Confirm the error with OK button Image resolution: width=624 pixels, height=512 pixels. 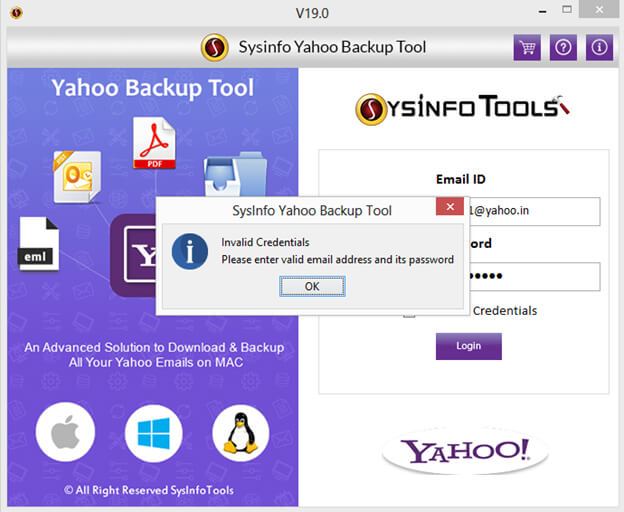pyautogui.click(x=312, y=286)
